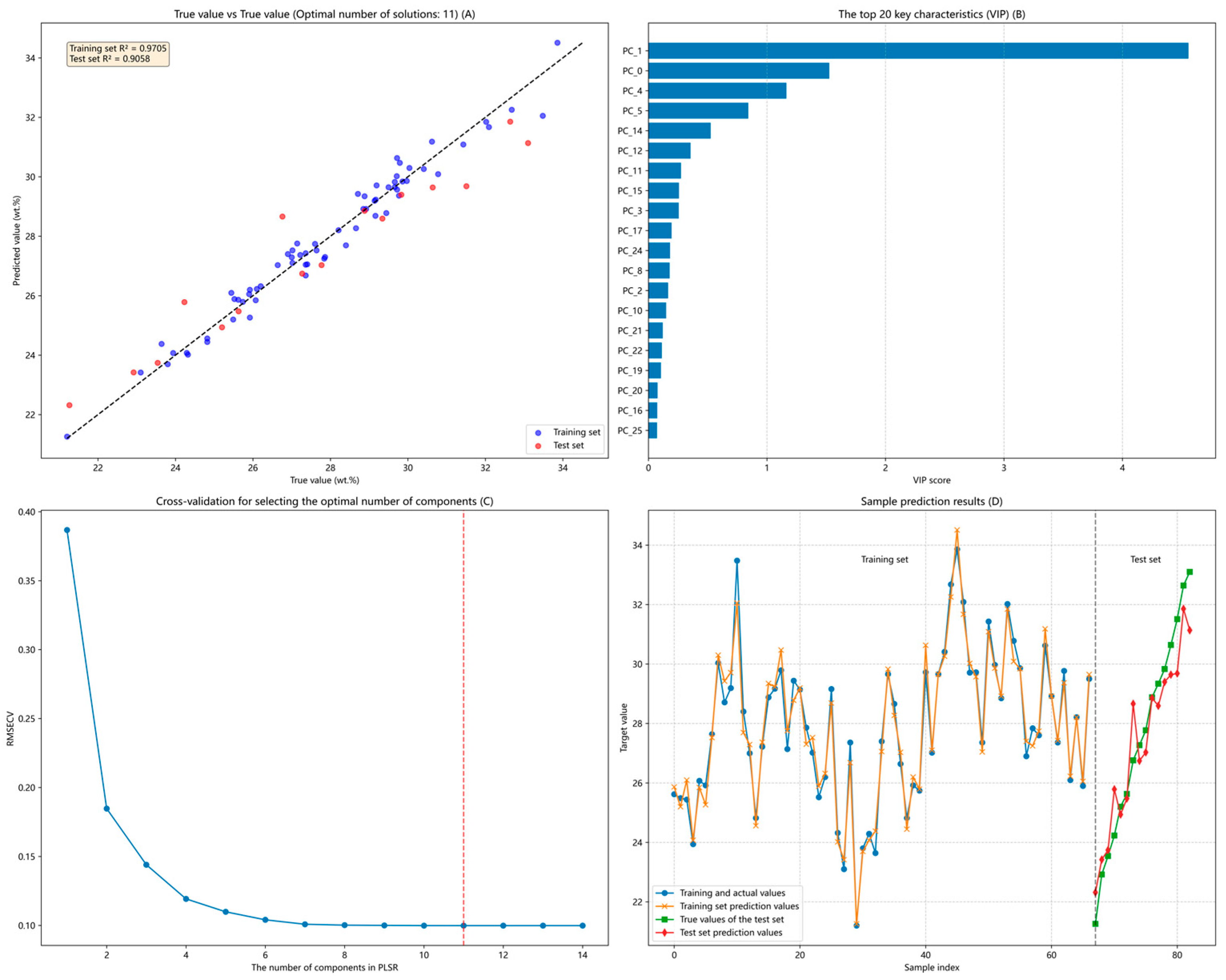Screen dimensions: 1226x980
Task: Click the PC_0 bar in VIP chart
Action: pyautogui.click(x=738, y=70)
